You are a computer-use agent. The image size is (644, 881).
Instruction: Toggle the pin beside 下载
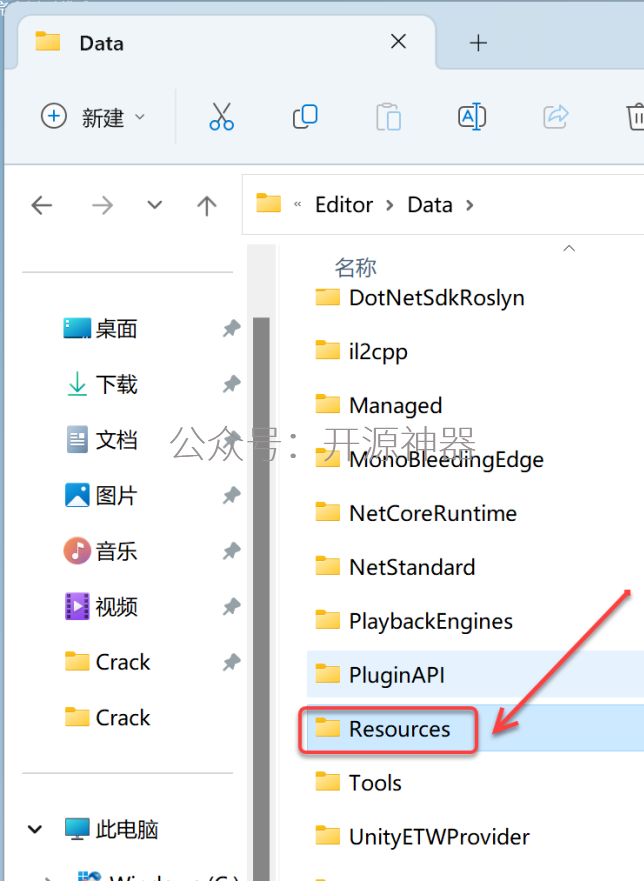pos(231,384)
